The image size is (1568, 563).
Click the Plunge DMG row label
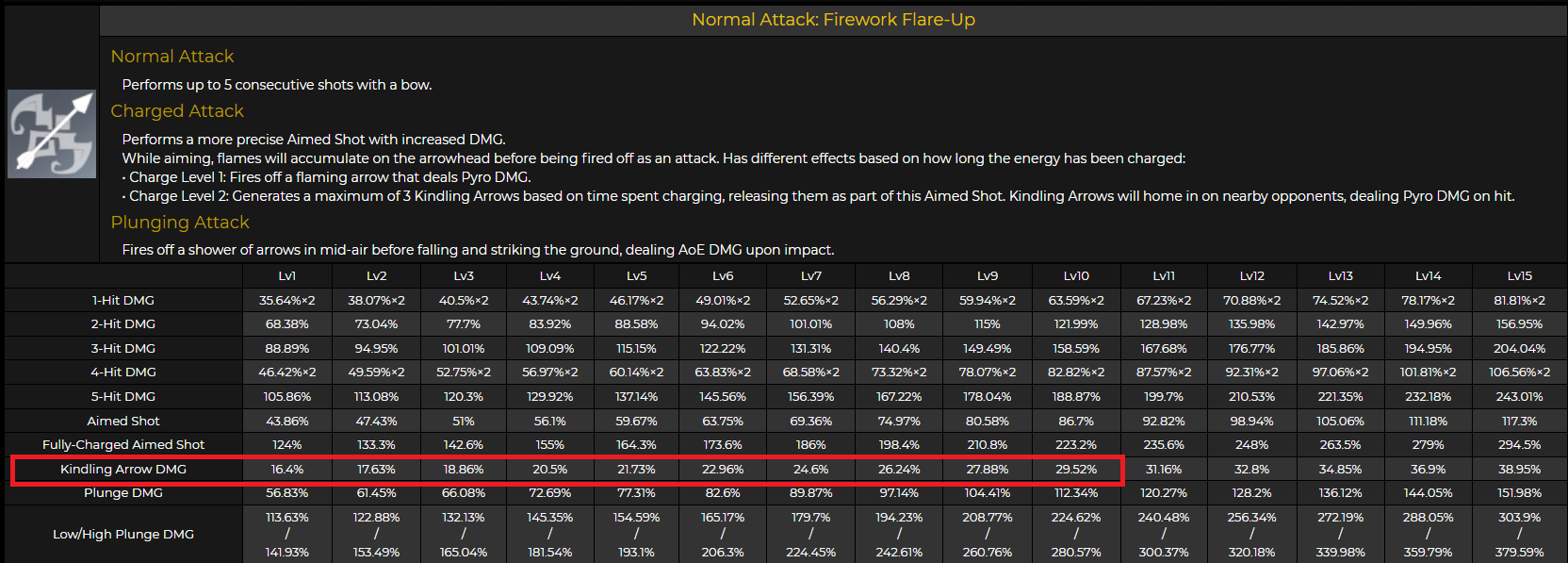tap(123, 492)
